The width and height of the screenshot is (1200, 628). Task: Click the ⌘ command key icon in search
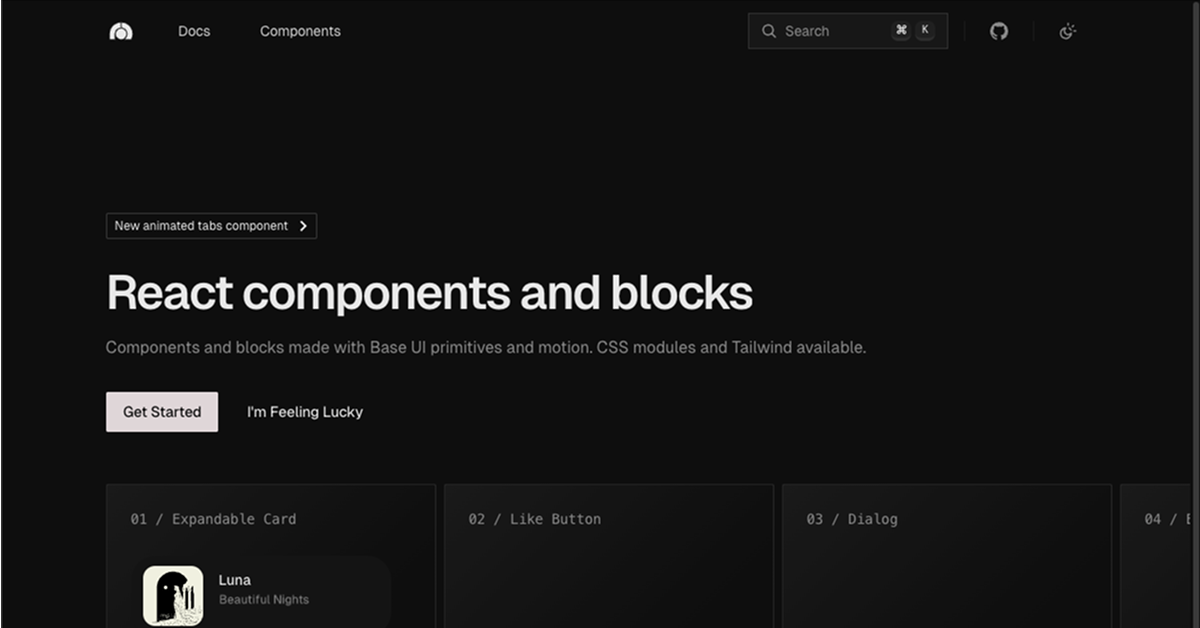click(901, 30)
